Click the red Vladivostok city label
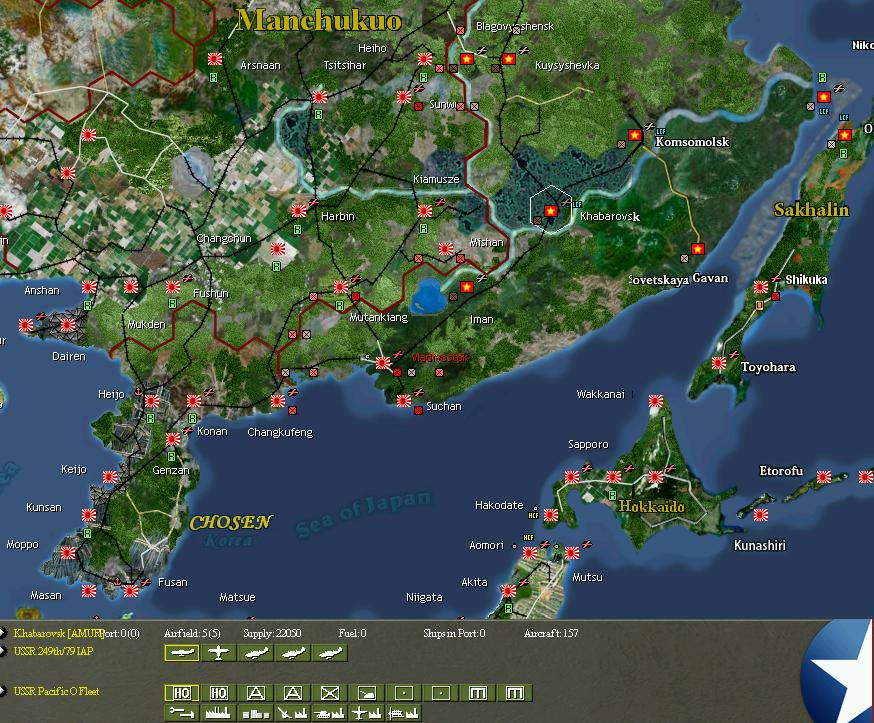 coord(440,357)
